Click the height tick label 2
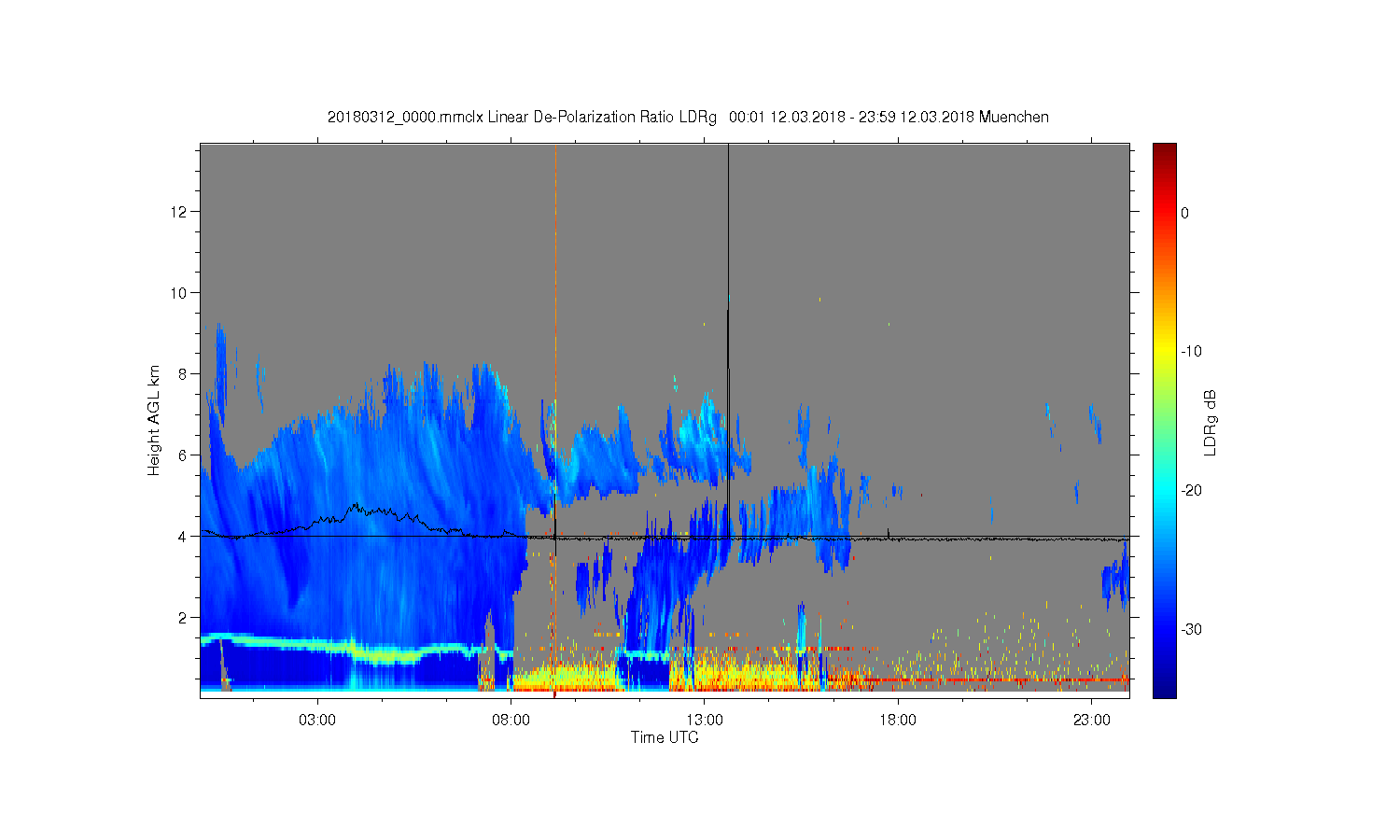Image resolution: width=1400 pixels, height=840 pixels. point(185,618)
